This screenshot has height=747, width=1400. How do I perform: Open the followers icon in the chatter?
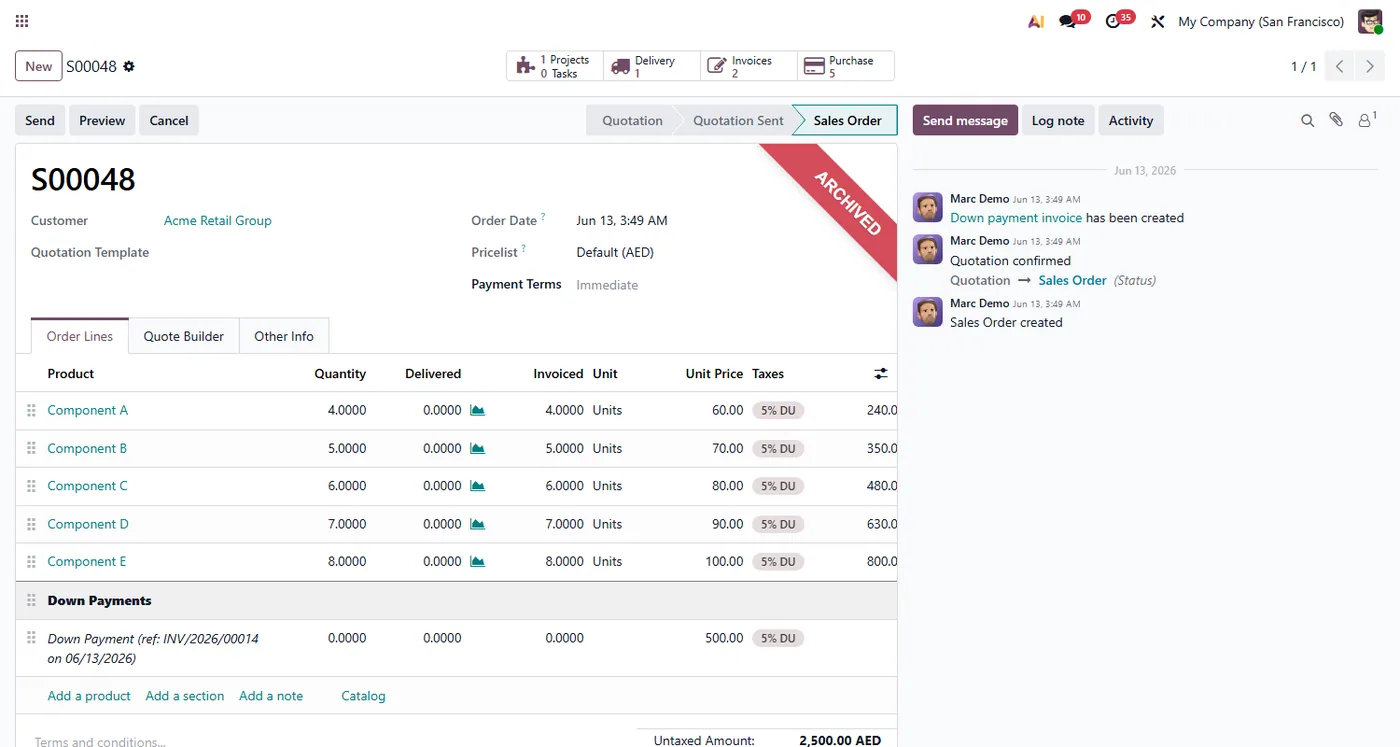point(1366,121)
